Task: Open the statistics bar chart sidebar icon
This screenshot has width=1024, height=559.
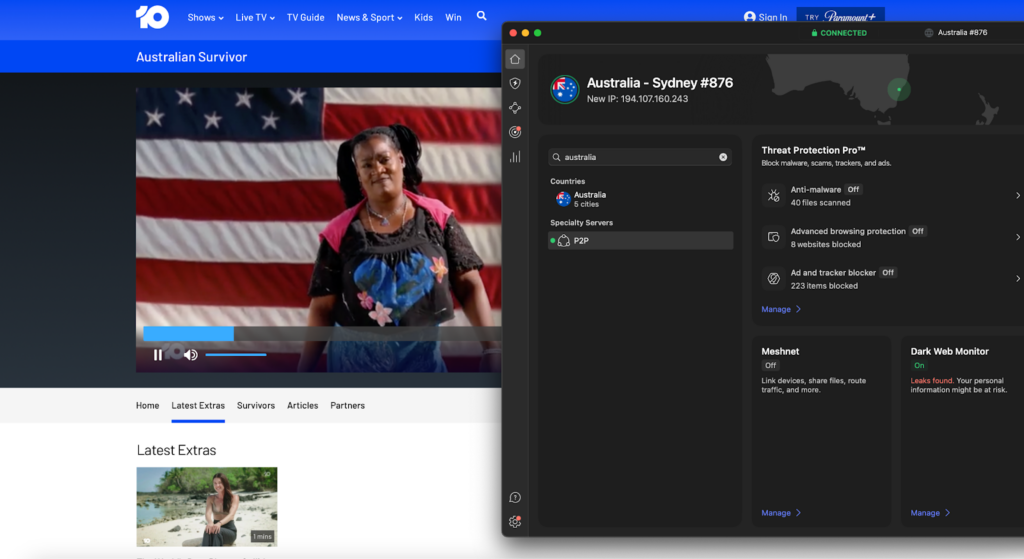Action: click(515, 157)
